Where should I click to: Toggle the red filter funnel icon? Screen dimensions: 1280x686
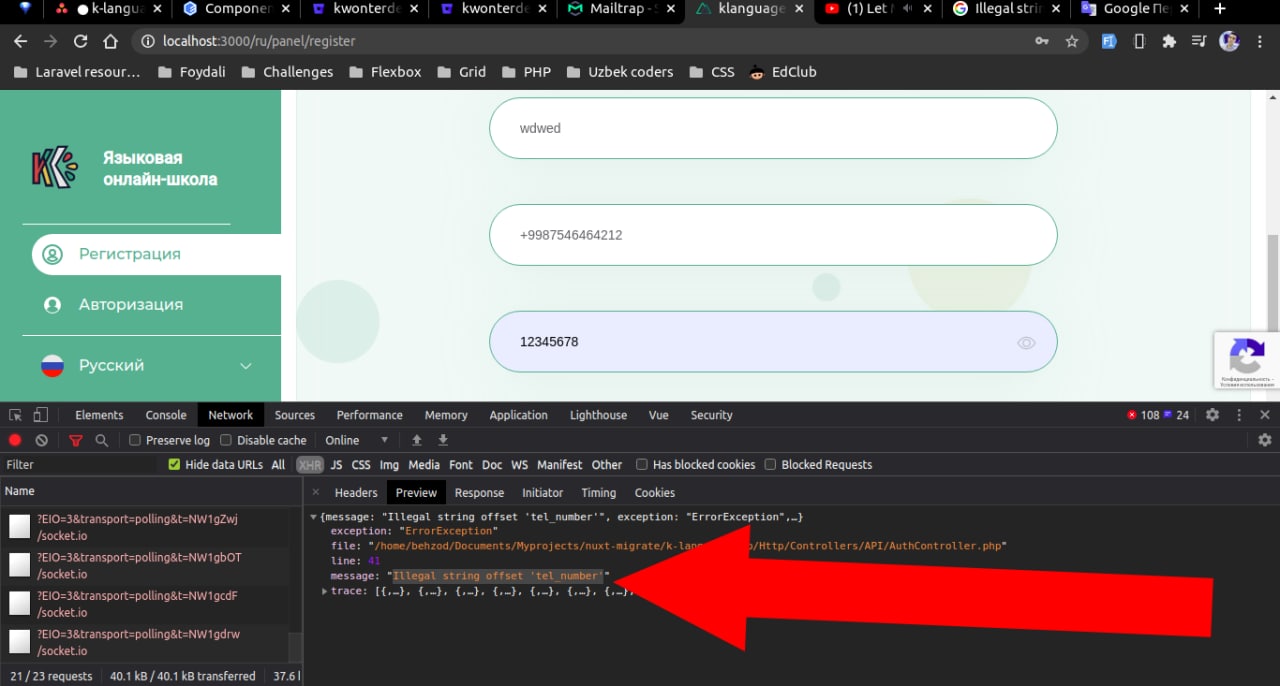76,440
